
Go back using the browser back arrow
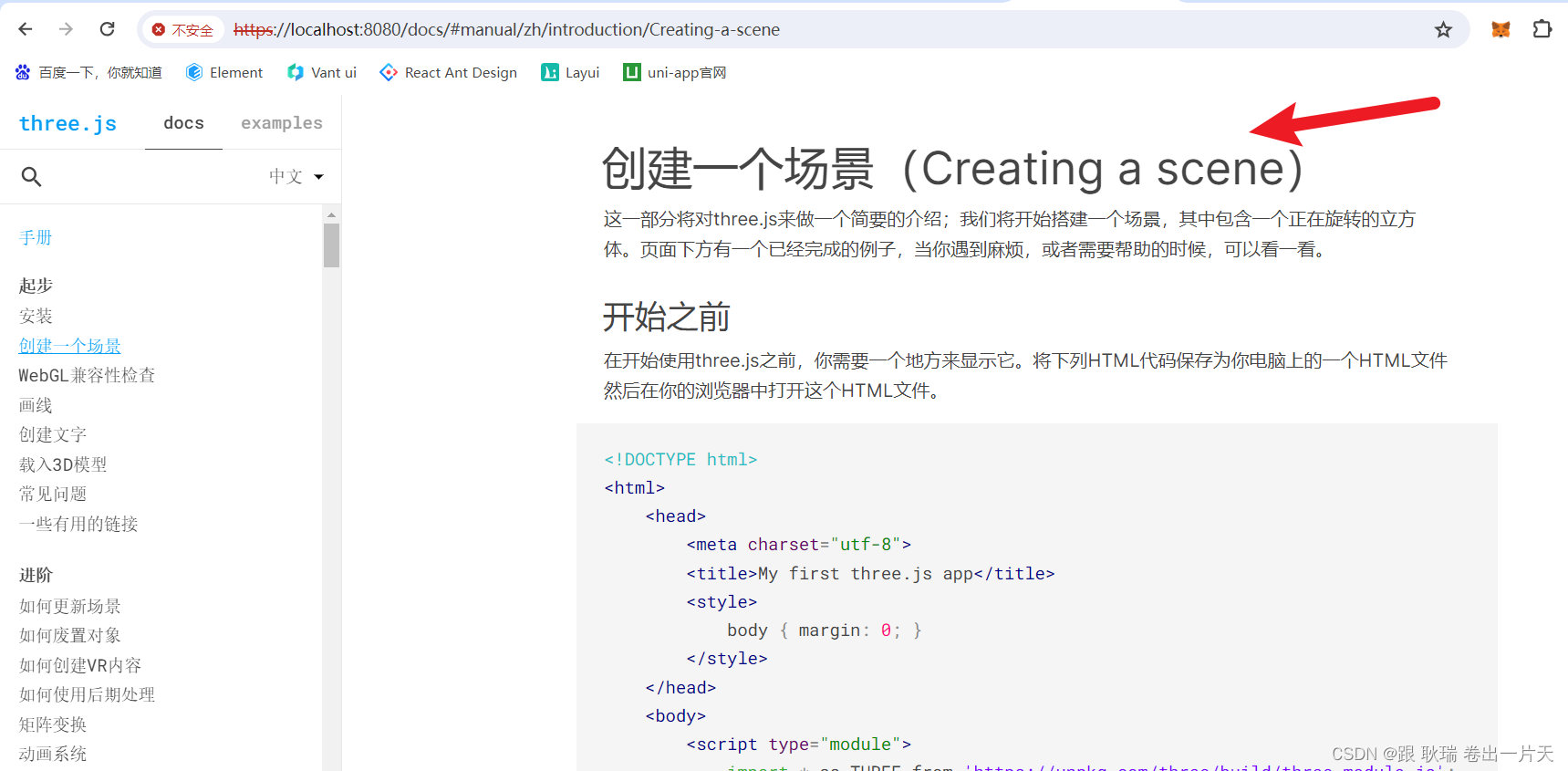click(26, 29)
